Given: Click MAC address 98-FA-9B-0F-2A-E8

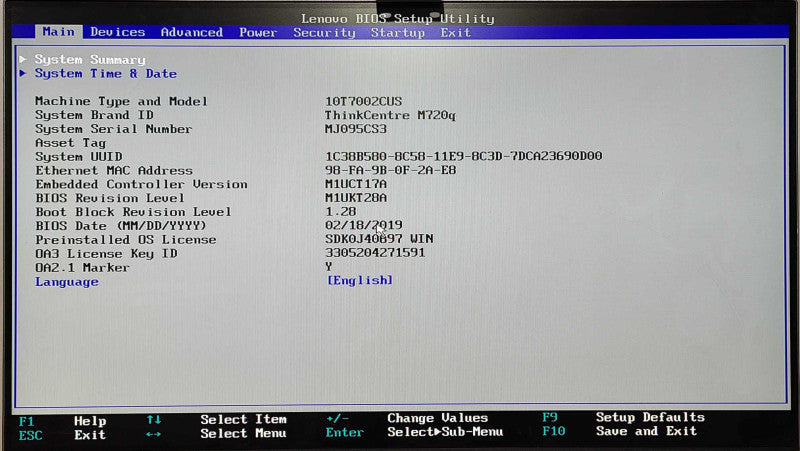Looking at the screenshot, I should click(390, 170).
